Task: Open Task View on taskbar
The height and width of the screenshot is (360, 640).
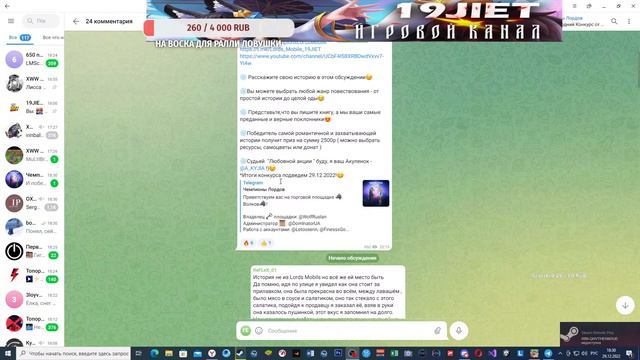Action: point(138,353)
